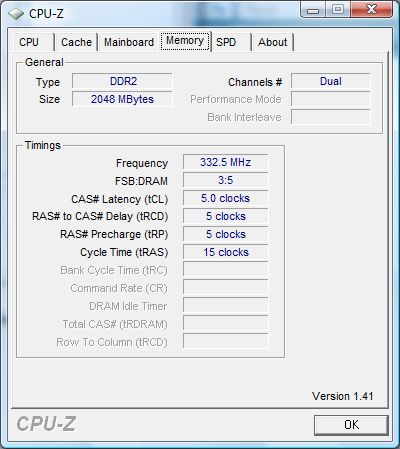Click the tRAS 15 clocks value

(226, 252)
